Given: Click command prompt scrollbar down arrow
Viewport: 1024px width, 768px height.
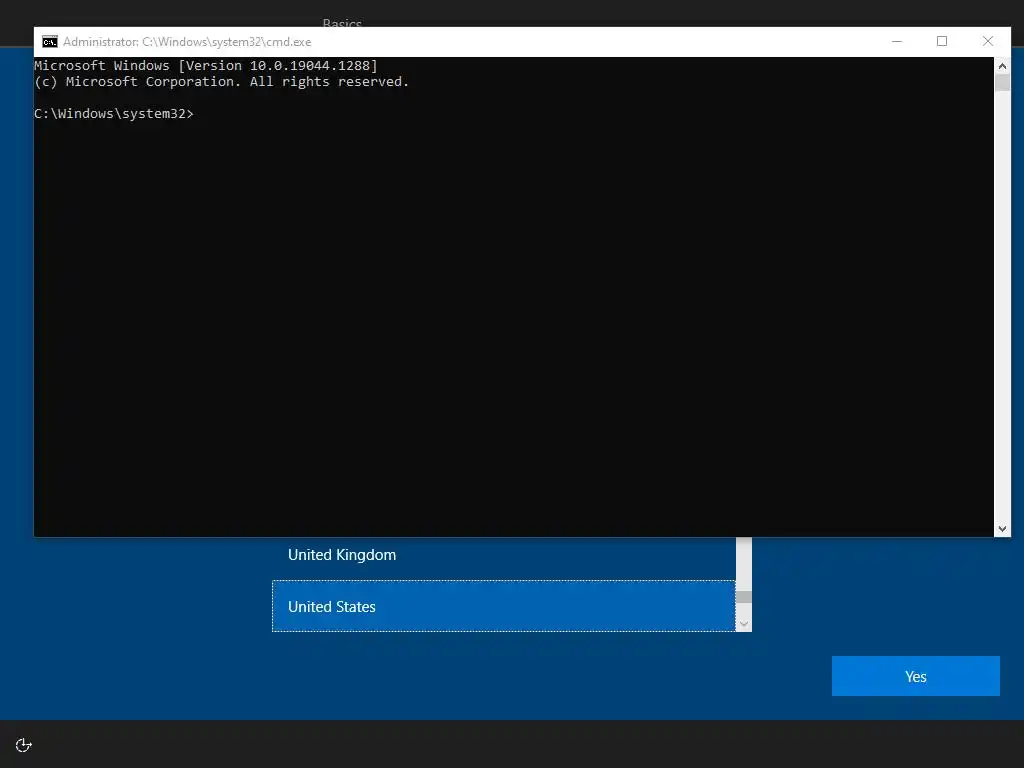Looking at the screenshot, I should 1002,529.
